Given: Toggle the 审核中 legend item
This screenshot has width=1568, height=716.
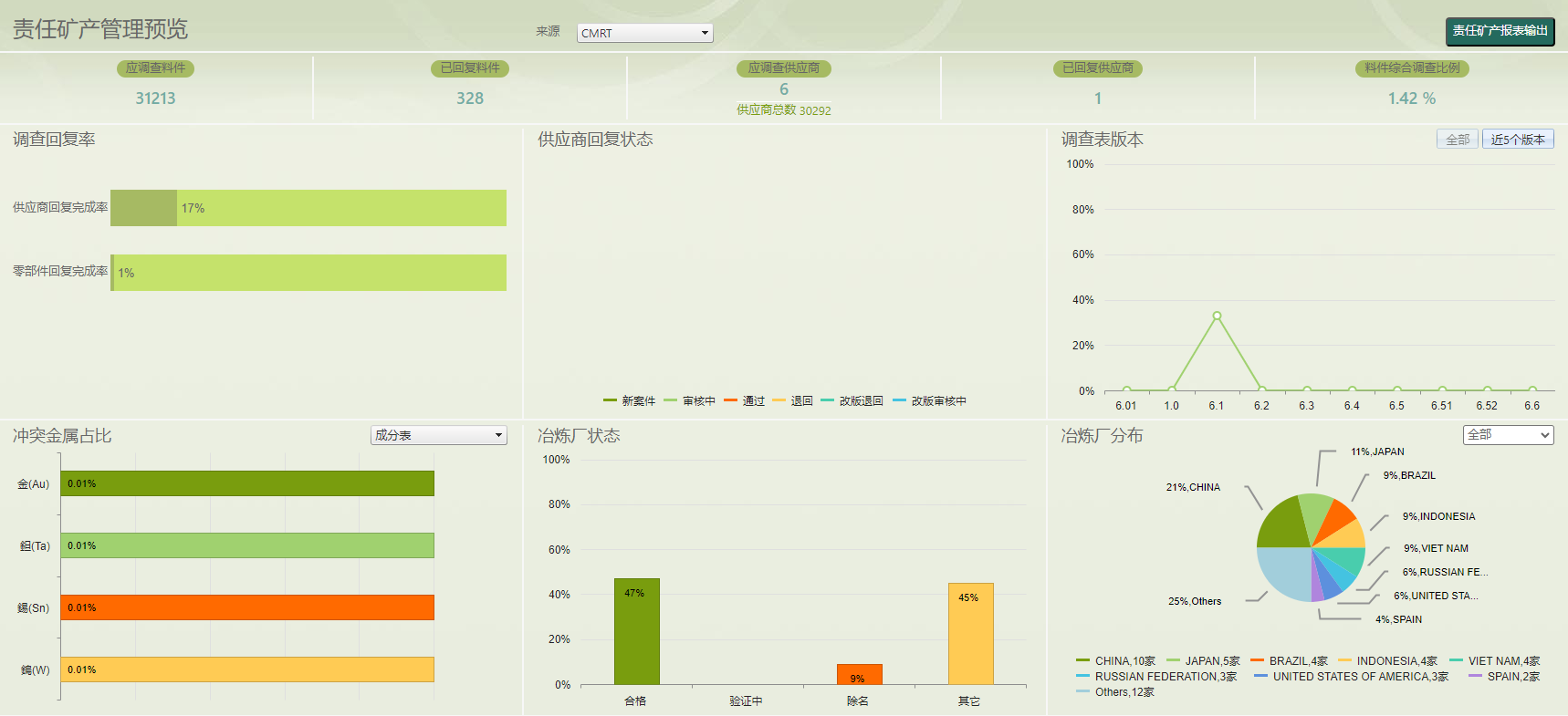Looking at the screenshot, I should tap(690, 400).
